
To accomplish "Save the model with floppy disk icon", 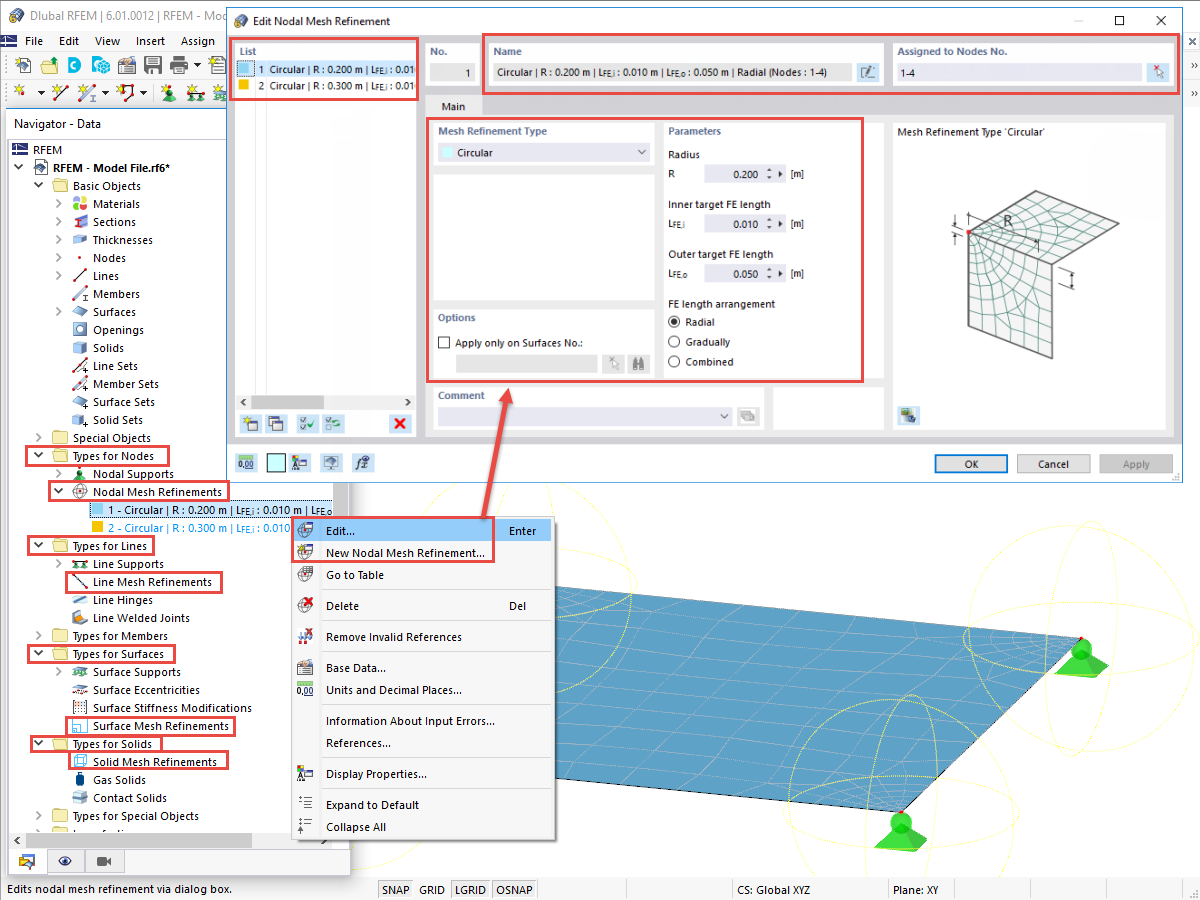I will point(153,66).
